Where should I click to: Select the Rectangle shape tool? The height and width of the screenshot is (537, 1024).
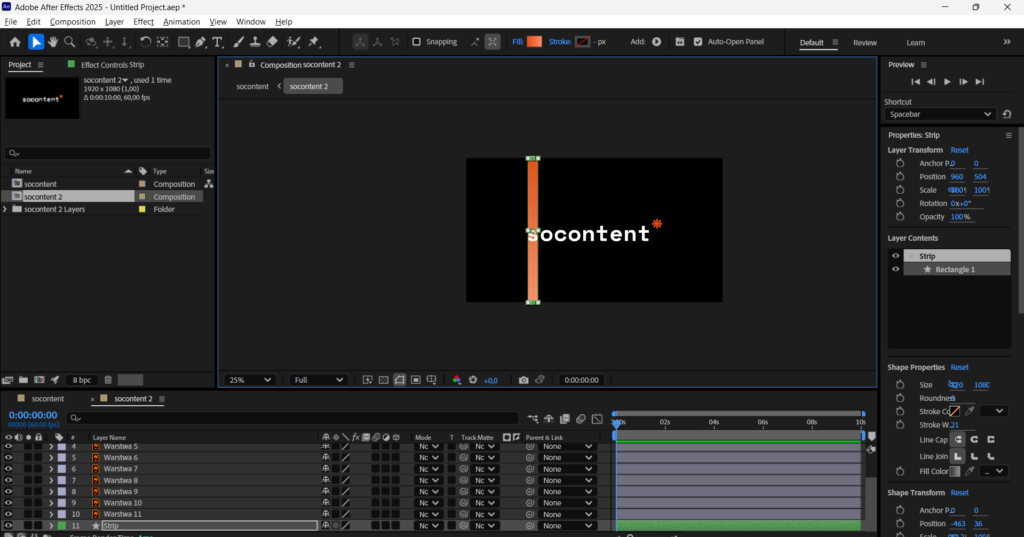coord(184,42)
